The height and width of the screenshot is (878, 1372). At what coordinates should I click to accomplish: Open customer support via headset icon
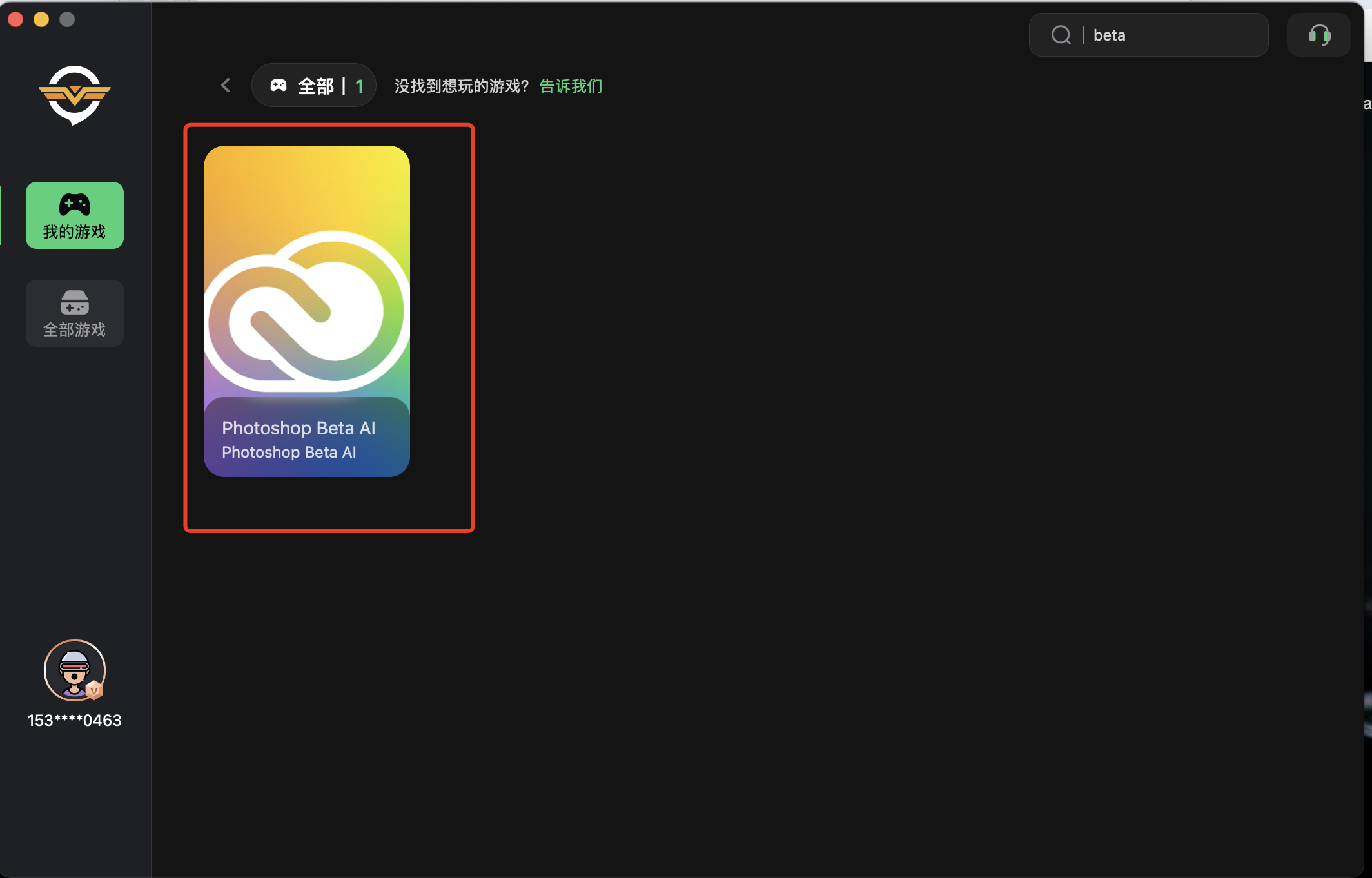(x=1319, y=35)
